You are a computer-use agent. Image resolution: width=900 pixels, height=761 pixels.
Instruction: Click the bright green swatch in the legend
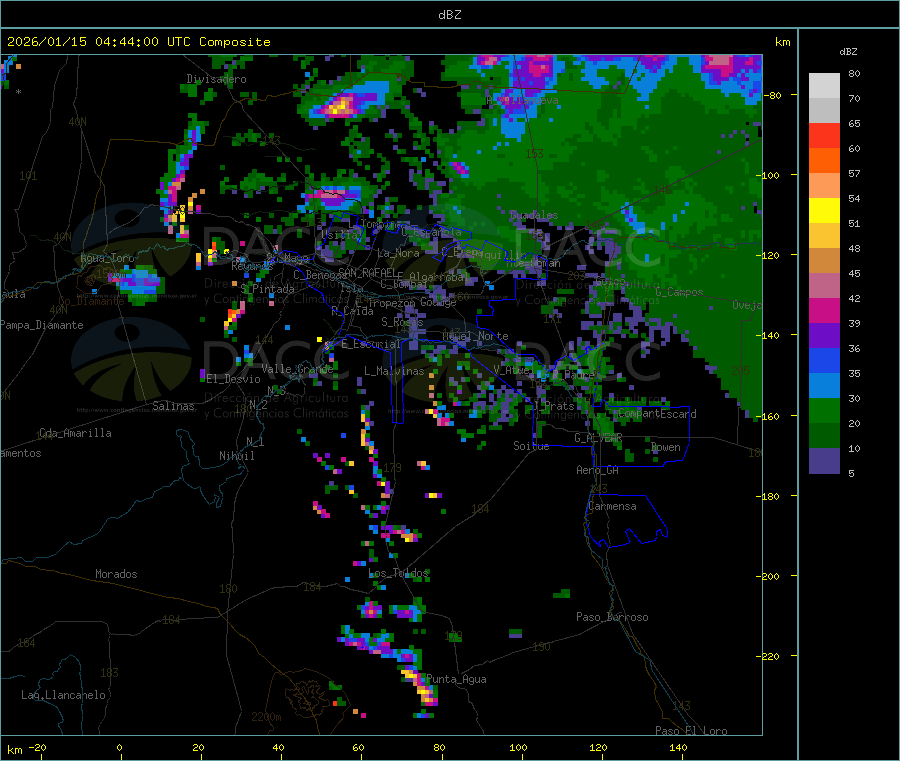[x=824, y=410]
